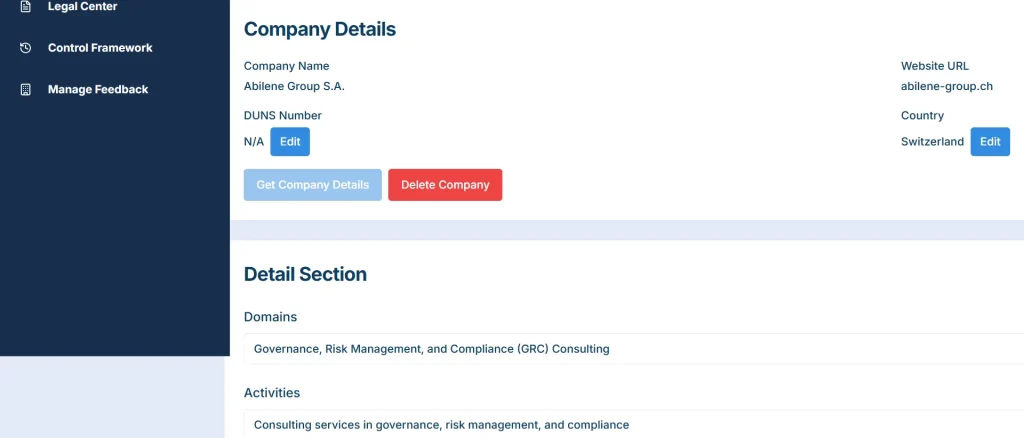Click the Manage Feedback sidebar icon
The image size is (1024, 438).
point(26,90)
